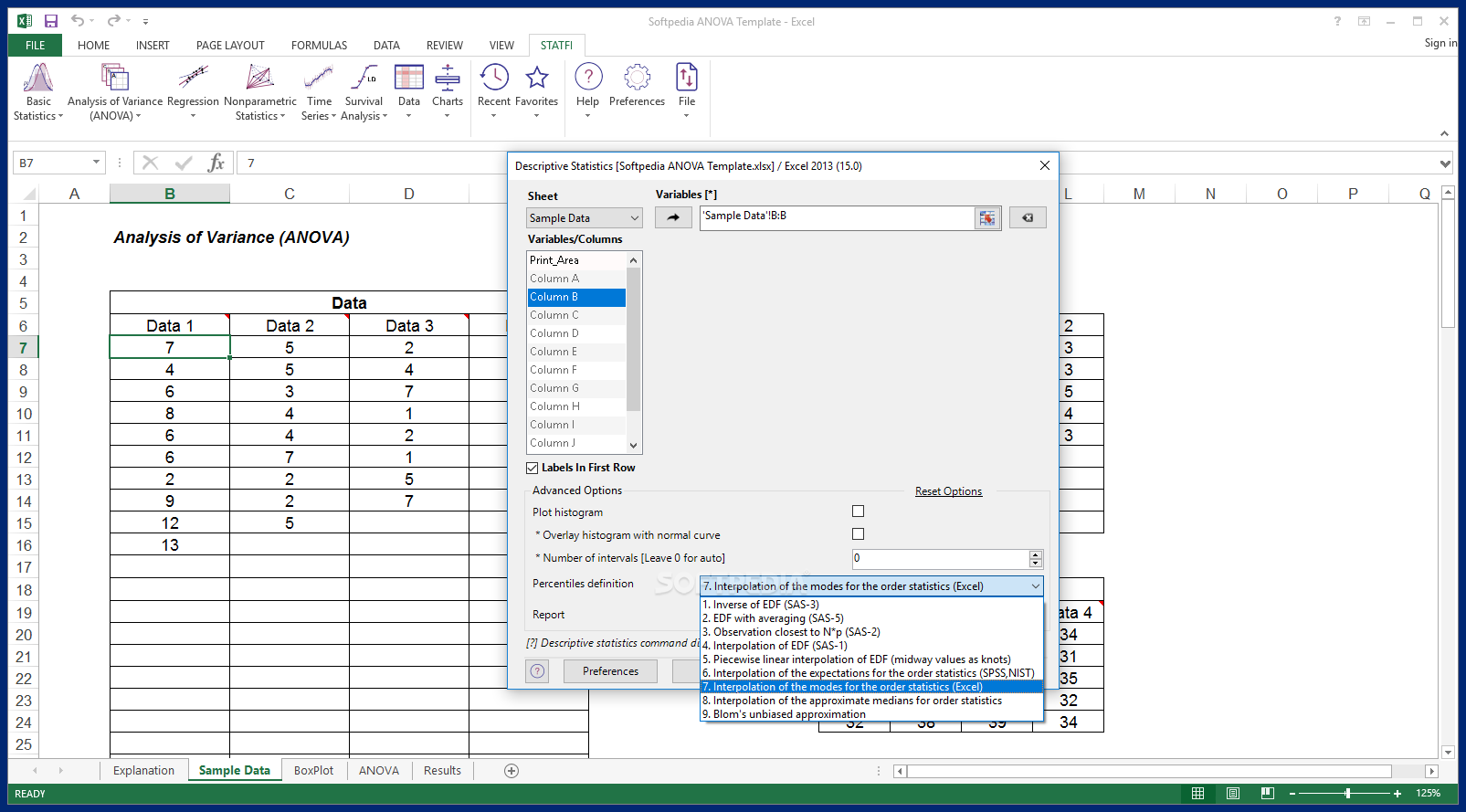Expand the formula bar
The height and width of the screenshot is (812, 1466).
(x=1445, y=163)
